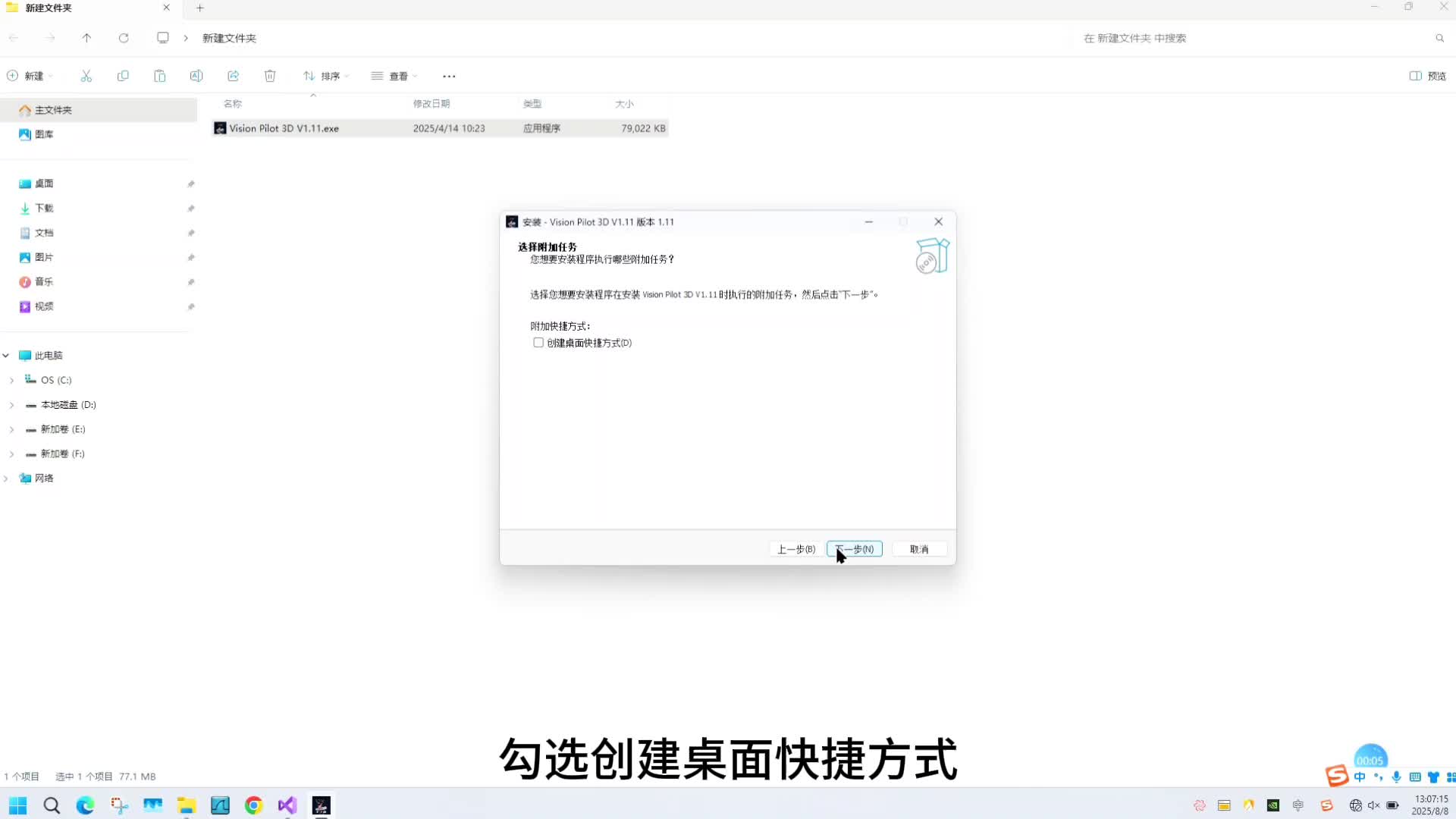Click the volume muted icon in system tray
Screen dimensions: 1456x819
1374,805
